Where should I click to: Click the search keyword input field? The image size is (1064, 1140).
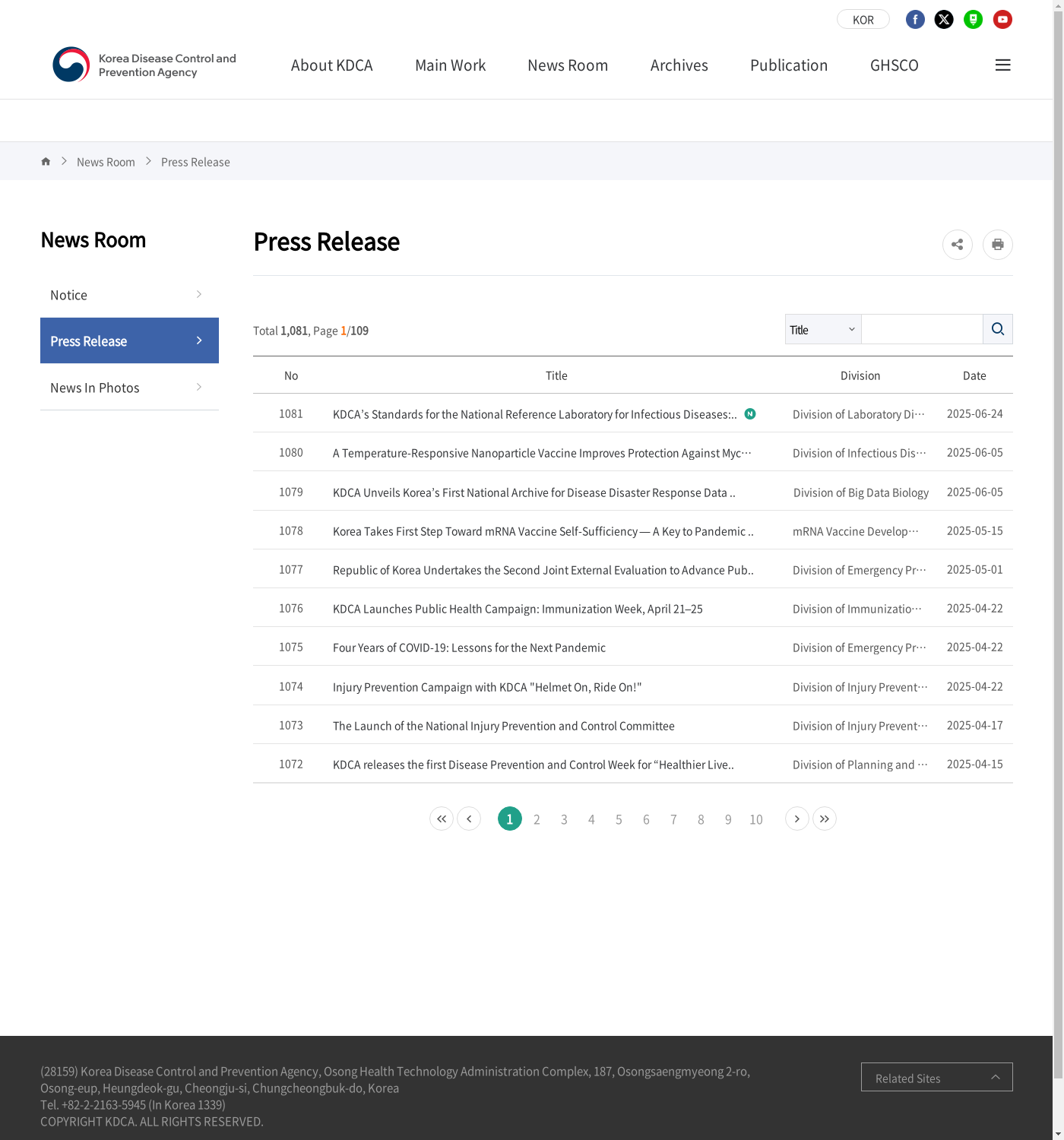coord(921,329)
